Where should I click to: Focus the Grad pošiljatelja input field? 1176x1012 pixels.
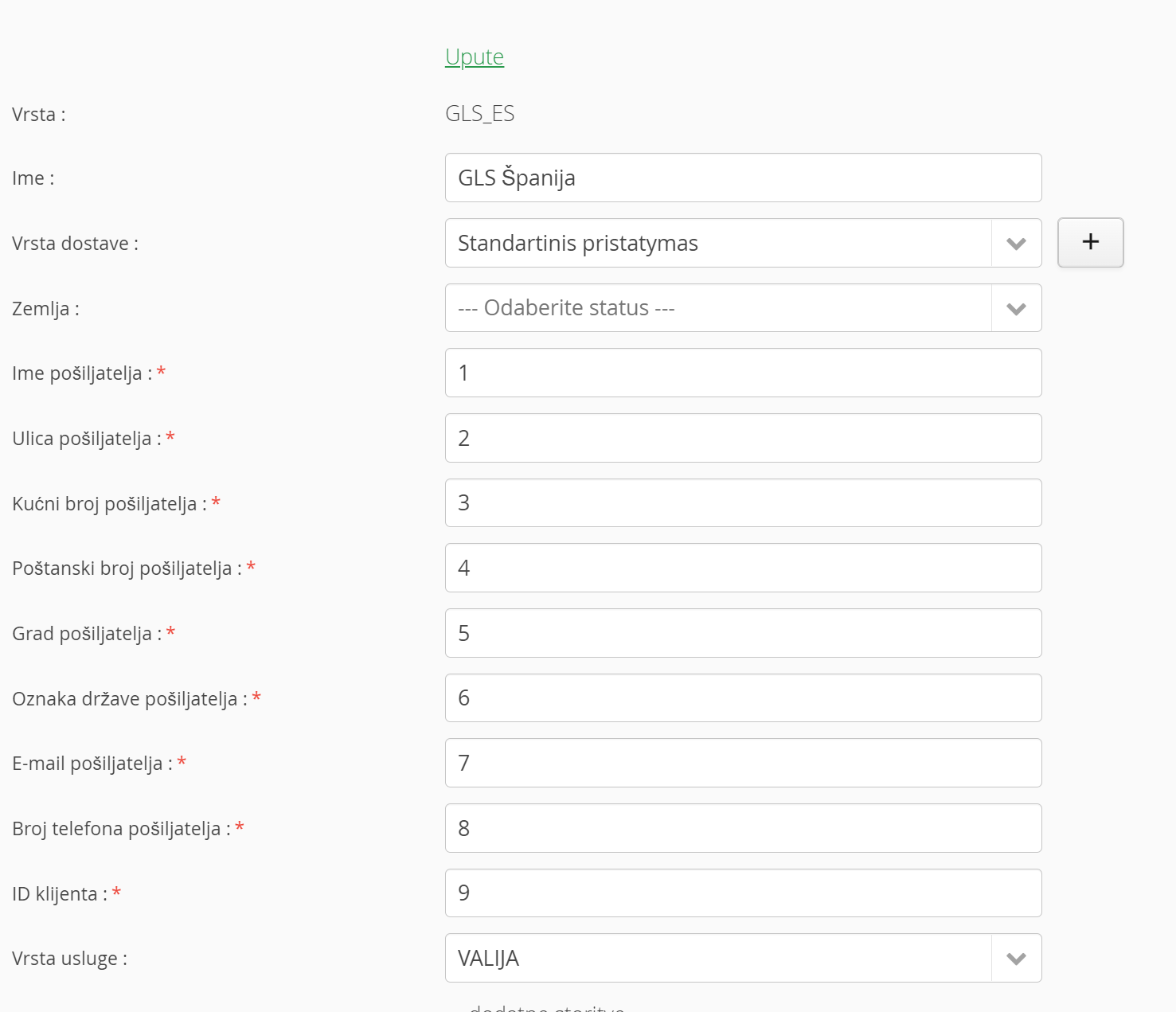coord(743,633)
